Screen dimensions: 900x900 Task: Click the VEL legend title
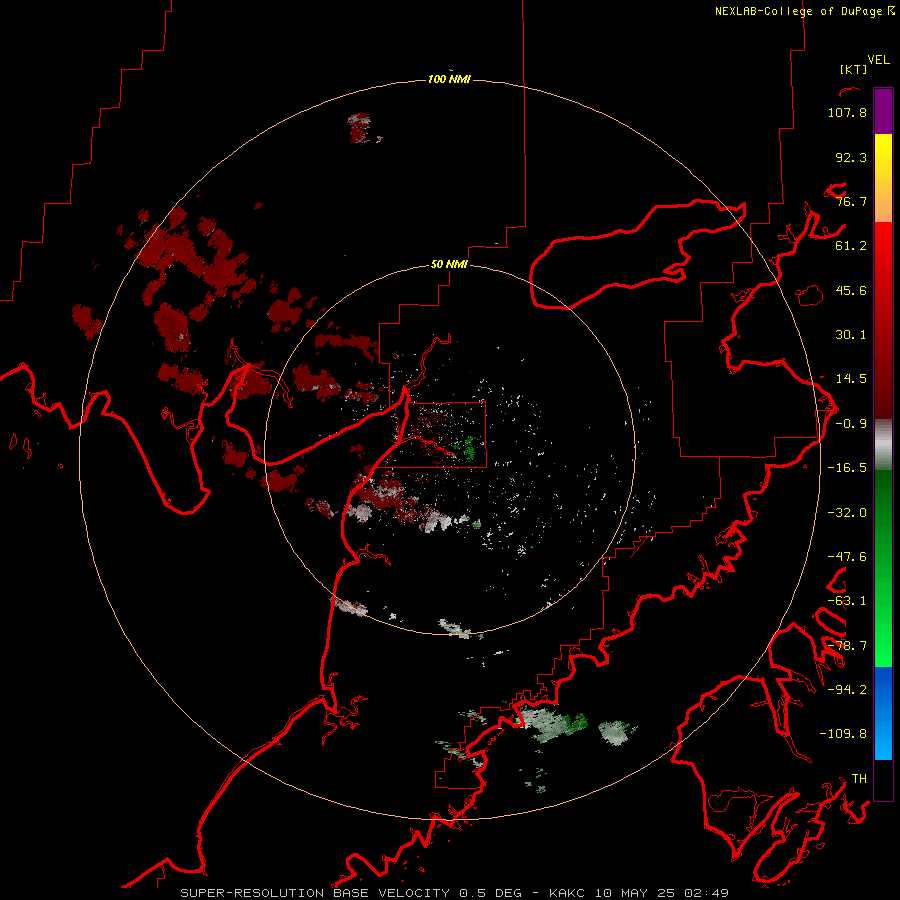(878, 60)
